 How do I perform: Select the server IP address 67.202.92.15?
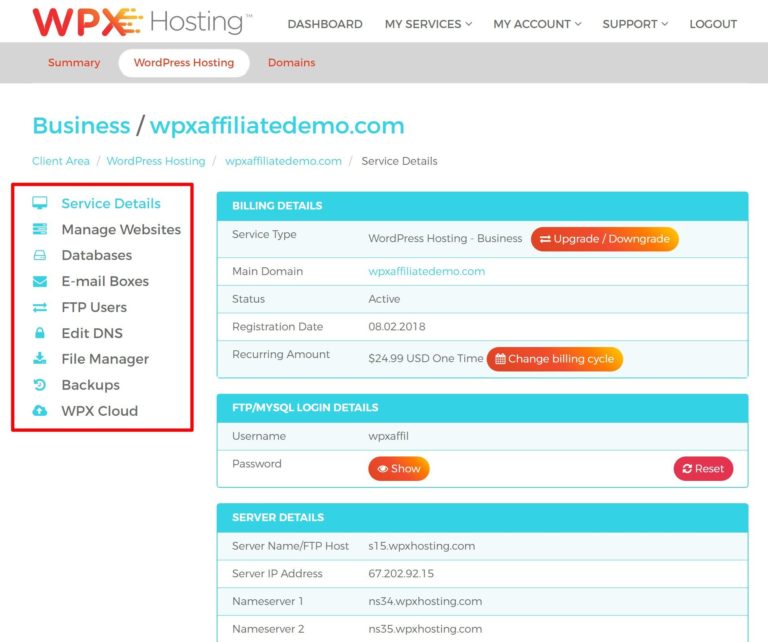coord(401,573)
